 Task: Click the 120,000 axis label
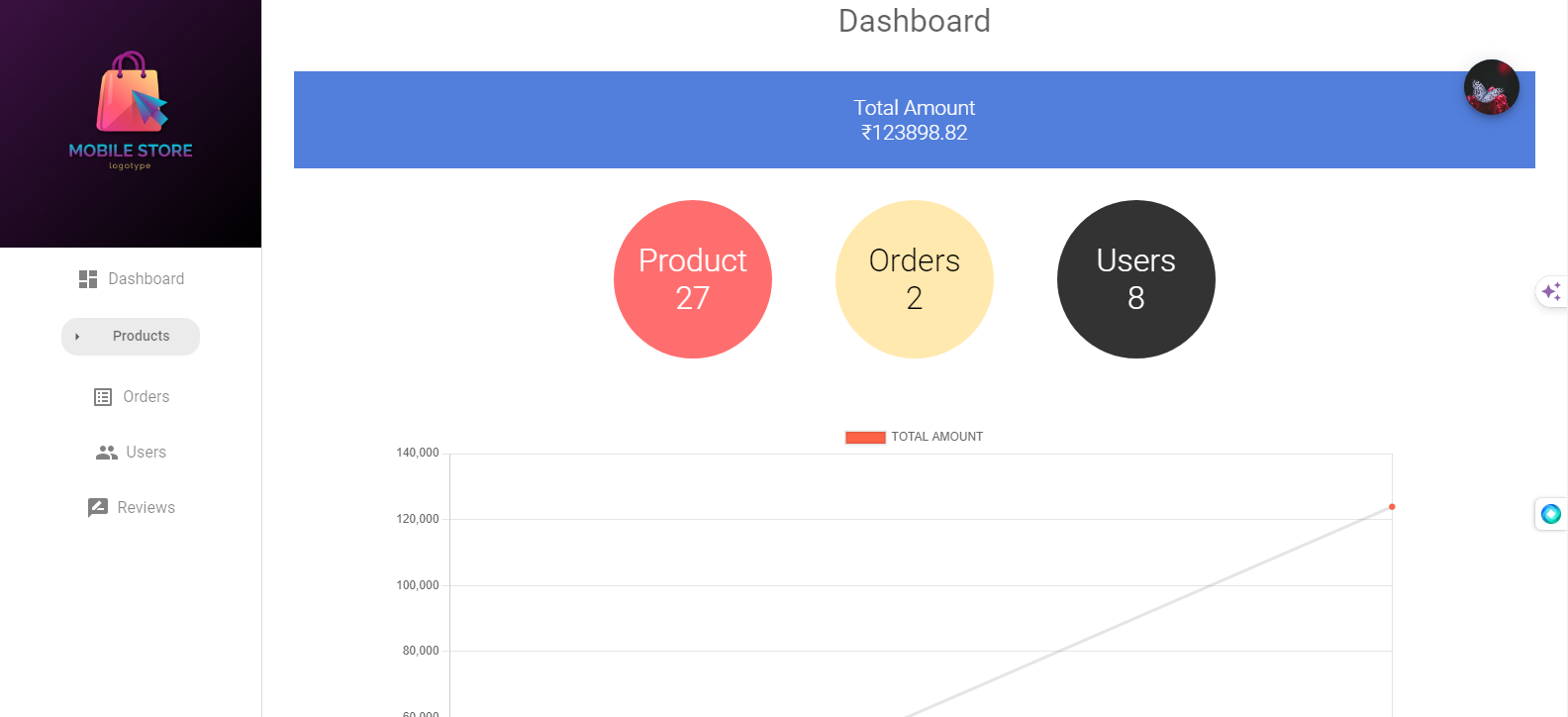(418, 519)
